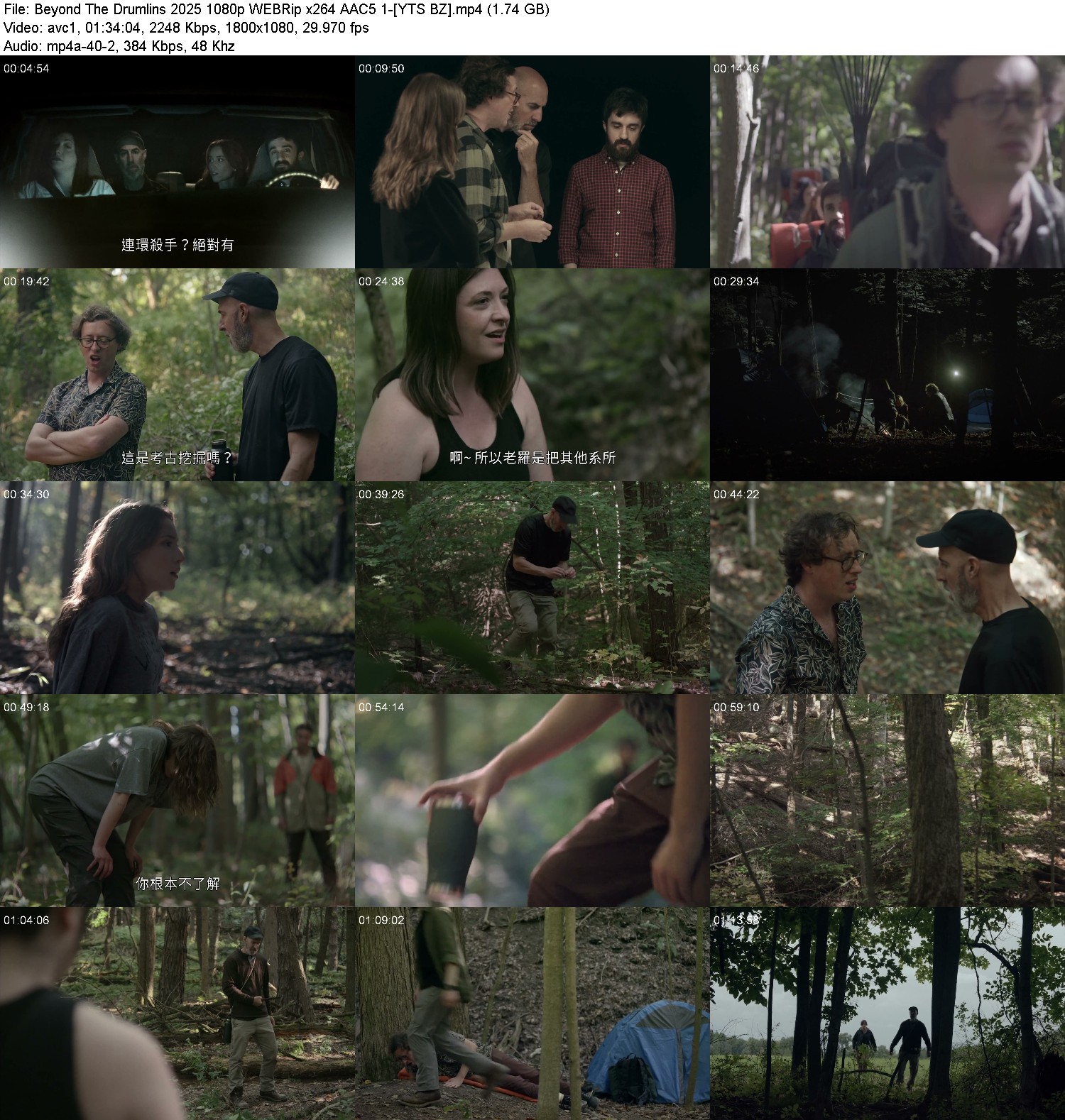Viewport: 1065px width, 1120px height.
Task: Click the timestamp 00:24:38
Action: (381, 282)
